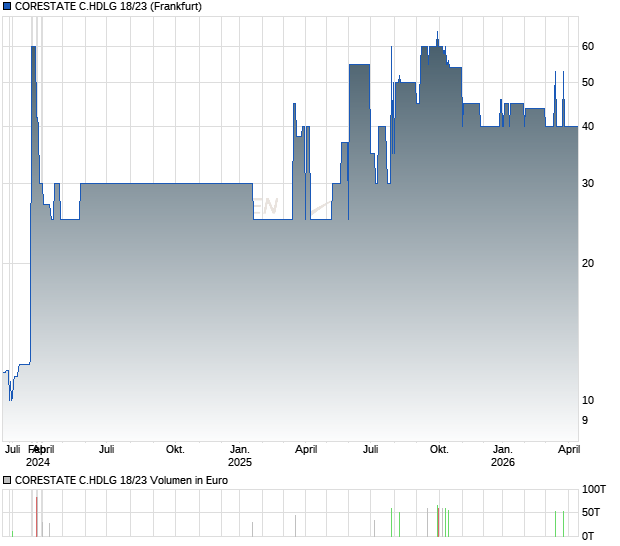Image resolution: width=620 pixels, height=546 pixels.
Task: Click the price axis label 60
Action: [x=588, y=47]
